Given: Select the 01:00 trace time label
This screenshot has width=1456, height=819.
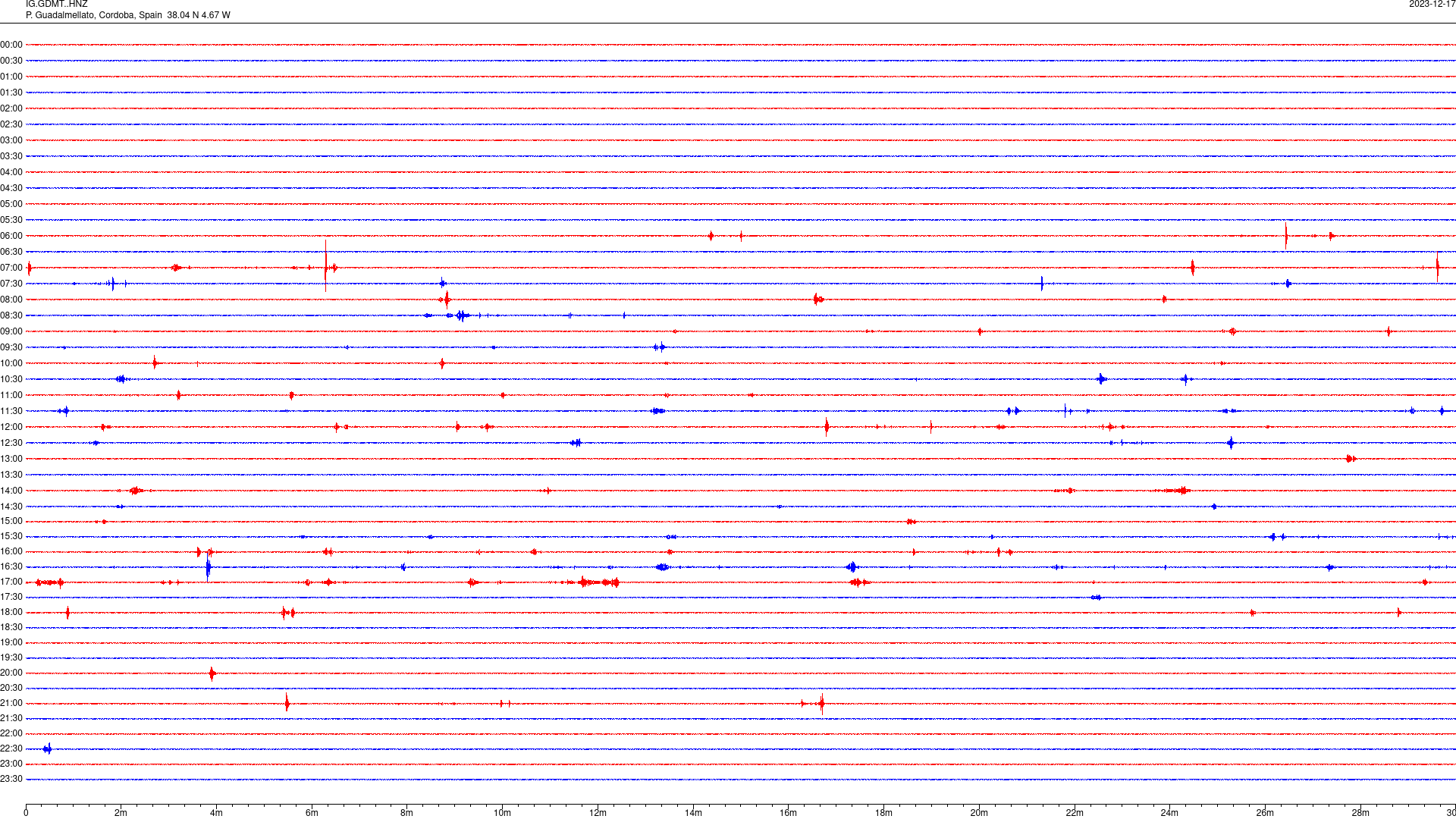Looking at the screenshot, I should (11, 77).
